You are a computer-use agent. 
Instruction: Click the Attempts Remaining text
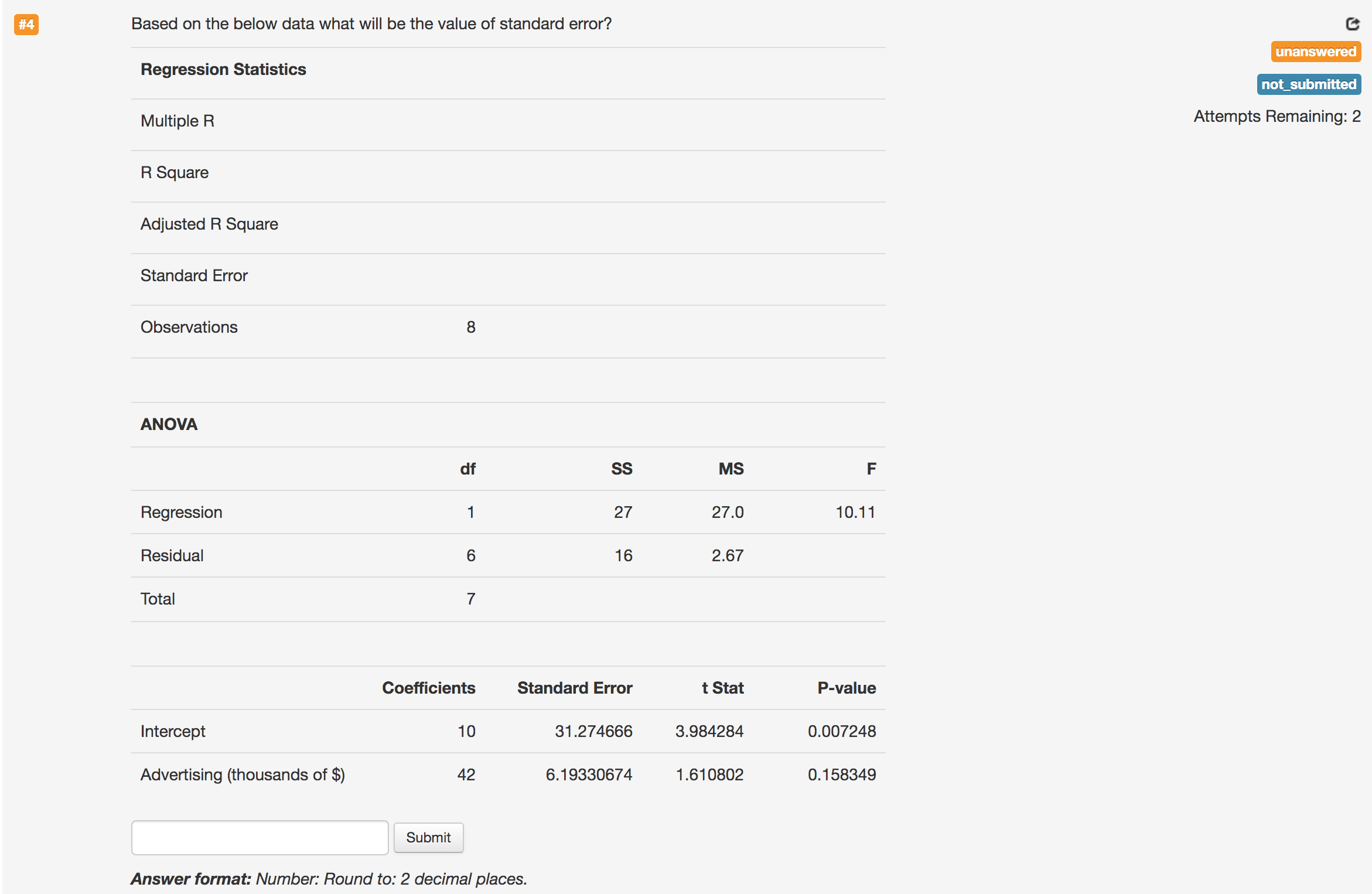coord(1277,117)
